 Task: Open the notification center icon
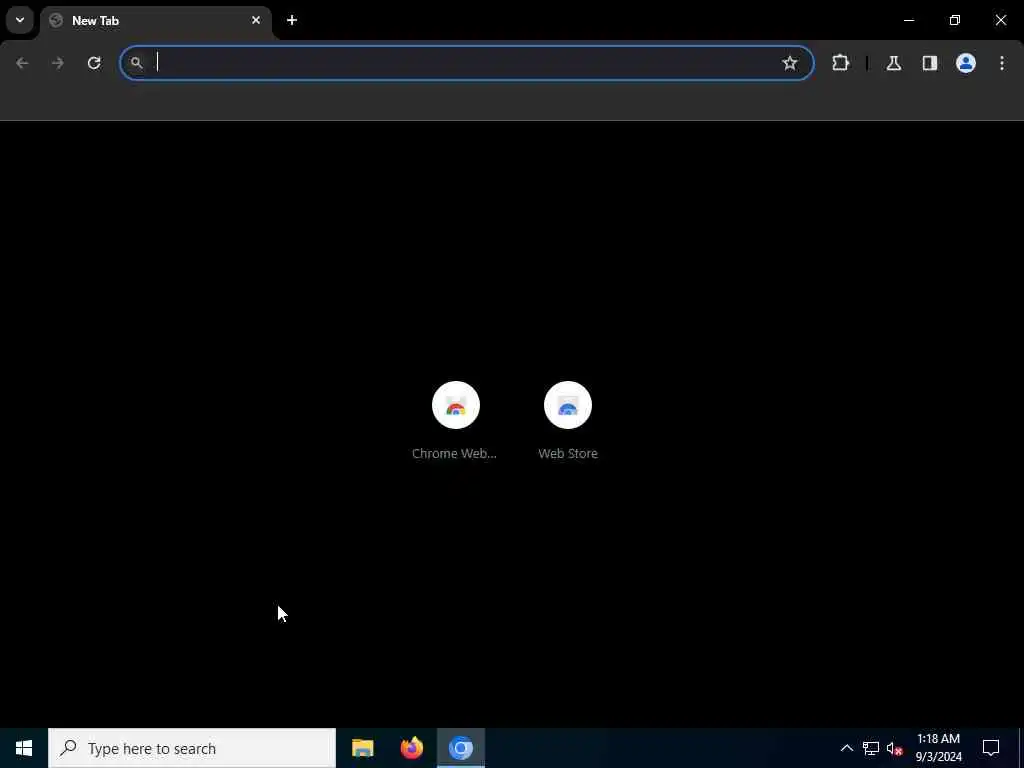pyautogui.click(x=991, y=748)
